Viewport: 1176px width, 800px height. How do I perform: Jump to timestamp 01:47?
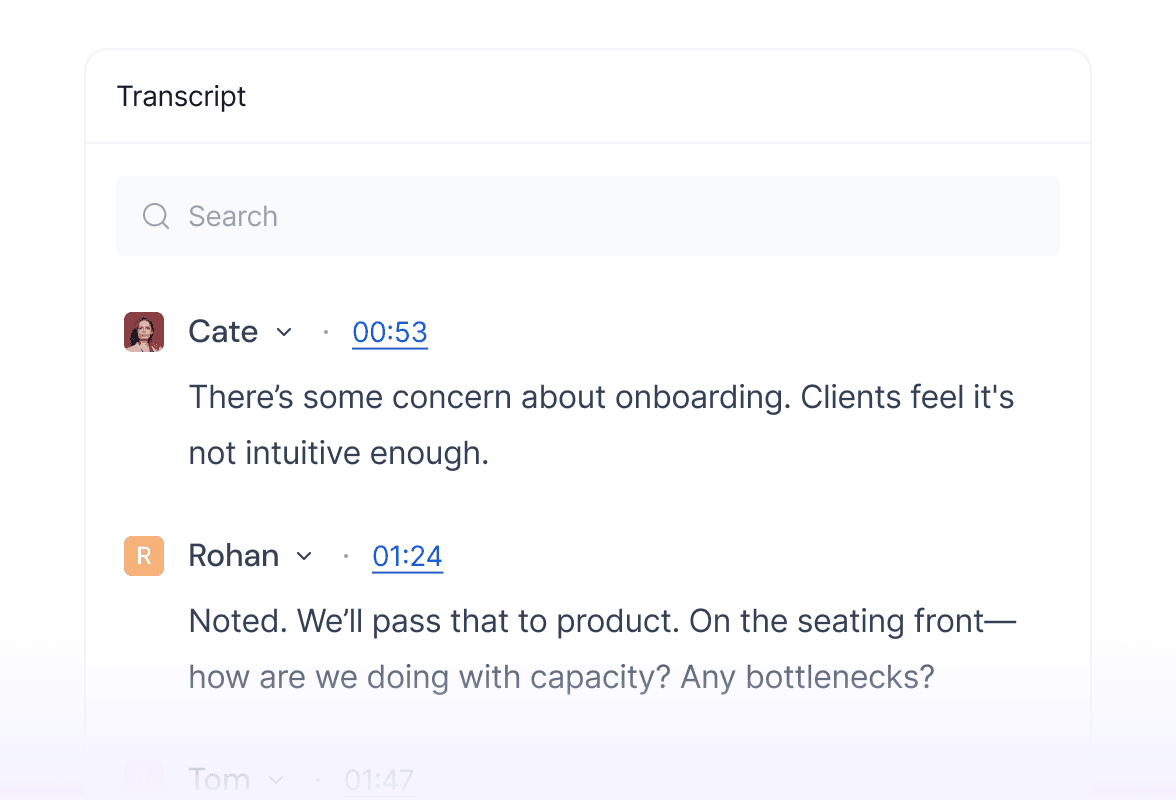[379, 779]
